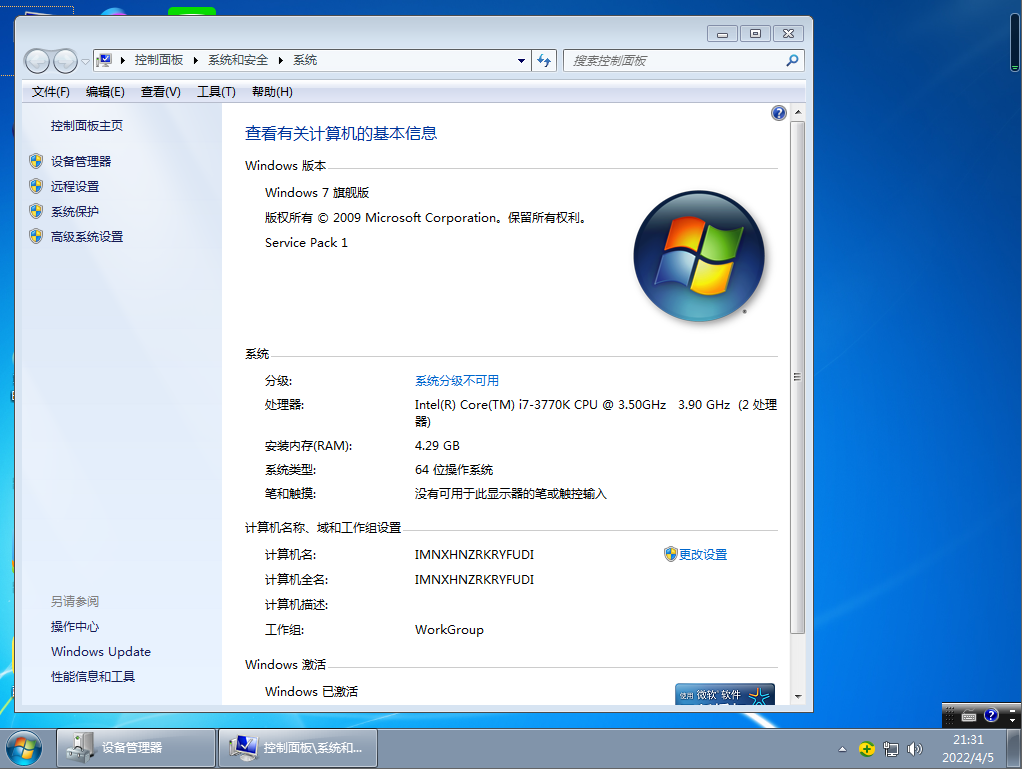The height and width of the screenshot is (769, 1022).
Task: Open the Windows Update link
Action: (100, 652)
